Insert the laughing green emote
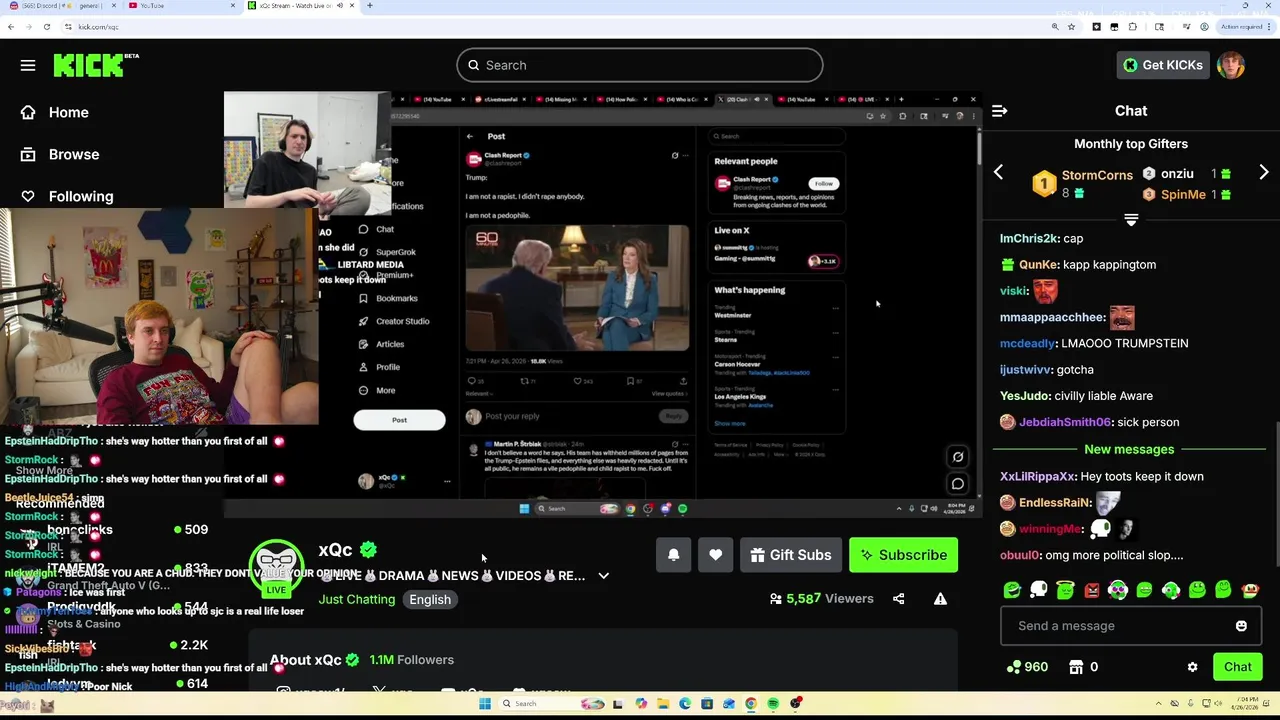The width and height of the screenshot is (1280, 720). click(1012, 590)
